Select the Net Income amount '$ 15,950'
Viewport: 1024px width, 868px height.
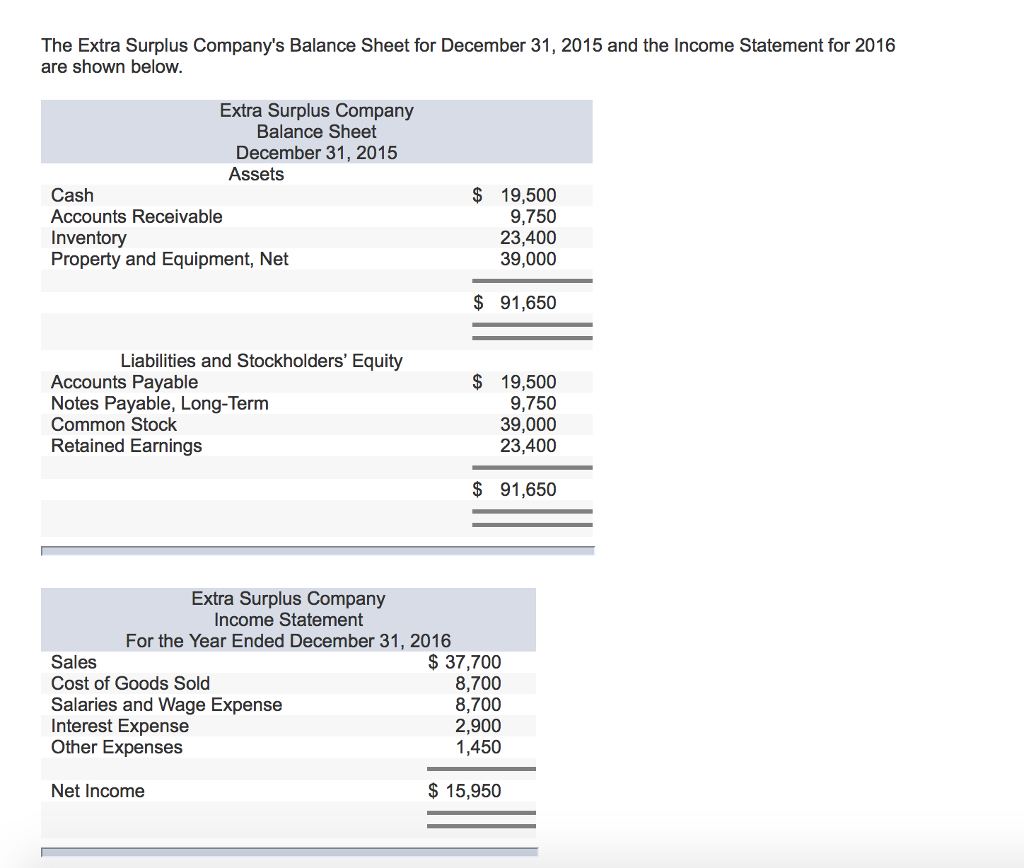[x=465, y=791]
